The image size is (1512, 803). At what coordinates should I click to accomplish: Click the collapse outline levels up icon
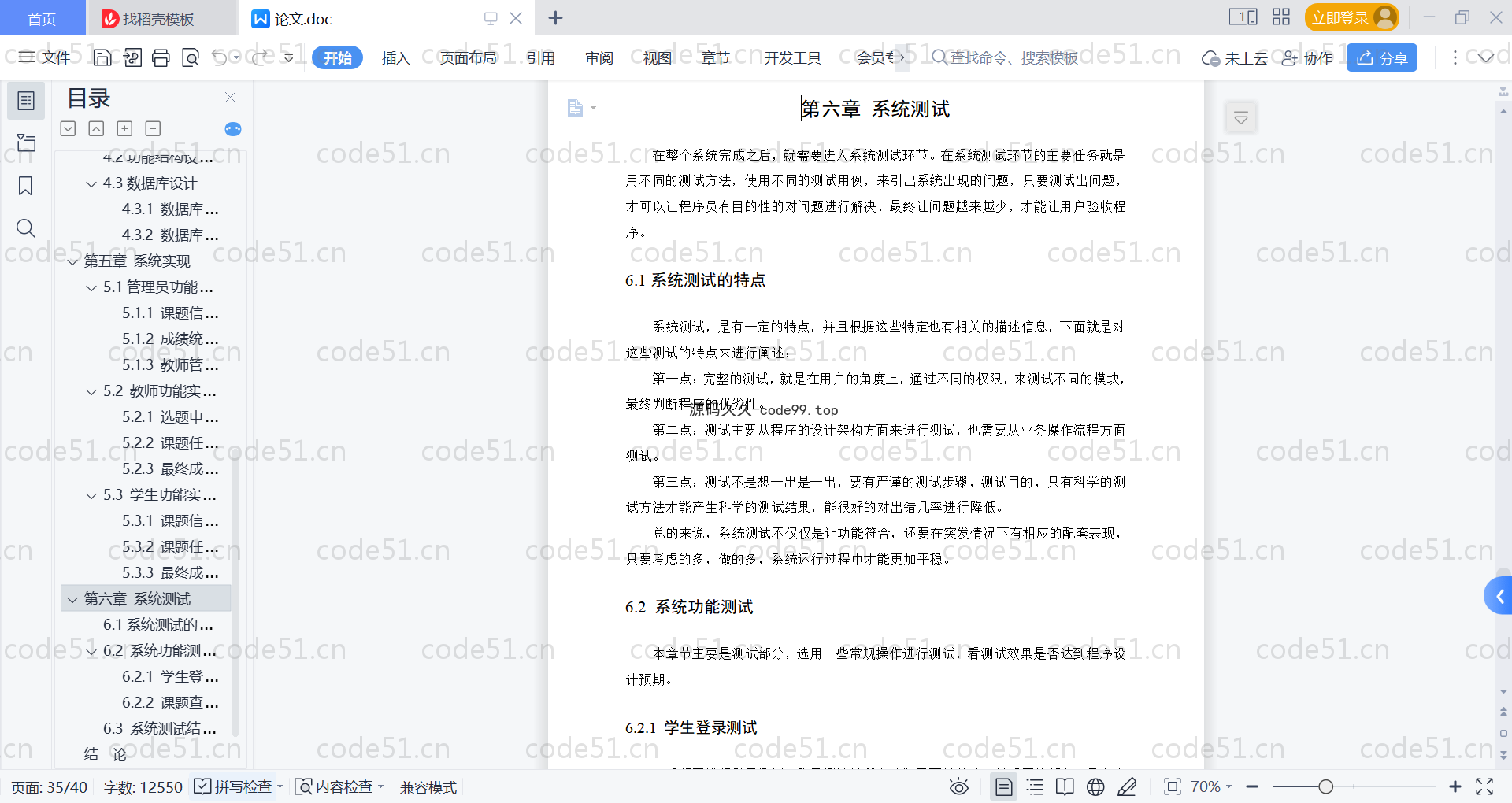96,128
